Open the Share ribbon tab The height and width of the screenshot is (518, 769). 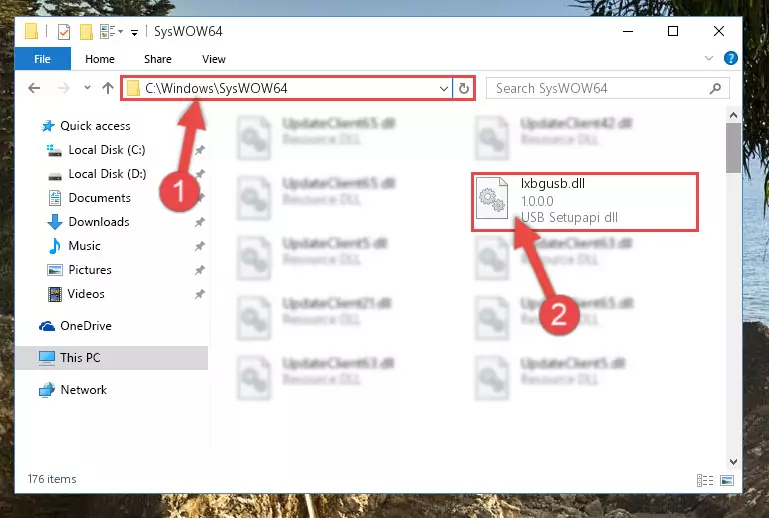click(157, 59)
